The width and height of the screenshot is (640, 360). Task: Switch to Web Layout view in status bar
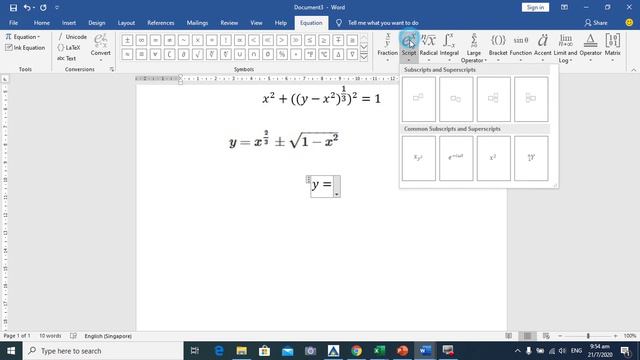[546, 336]
